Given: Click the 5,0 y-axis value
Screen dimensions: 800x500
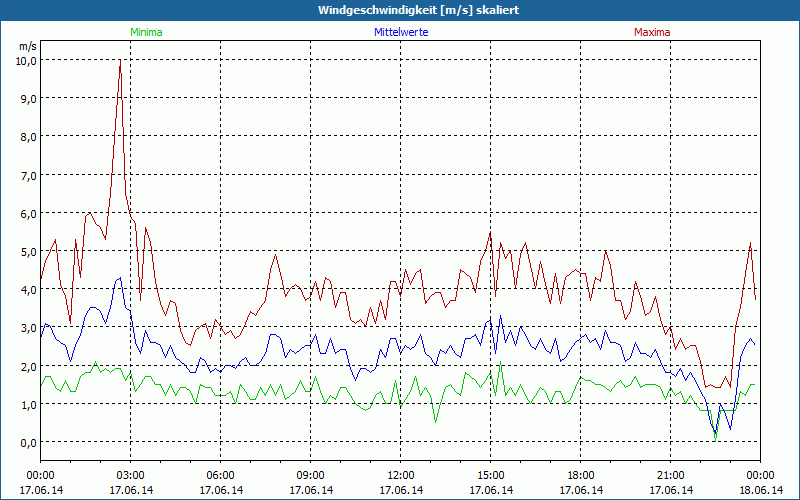Looking at the screenshot, I should click(x=29, y=252).
